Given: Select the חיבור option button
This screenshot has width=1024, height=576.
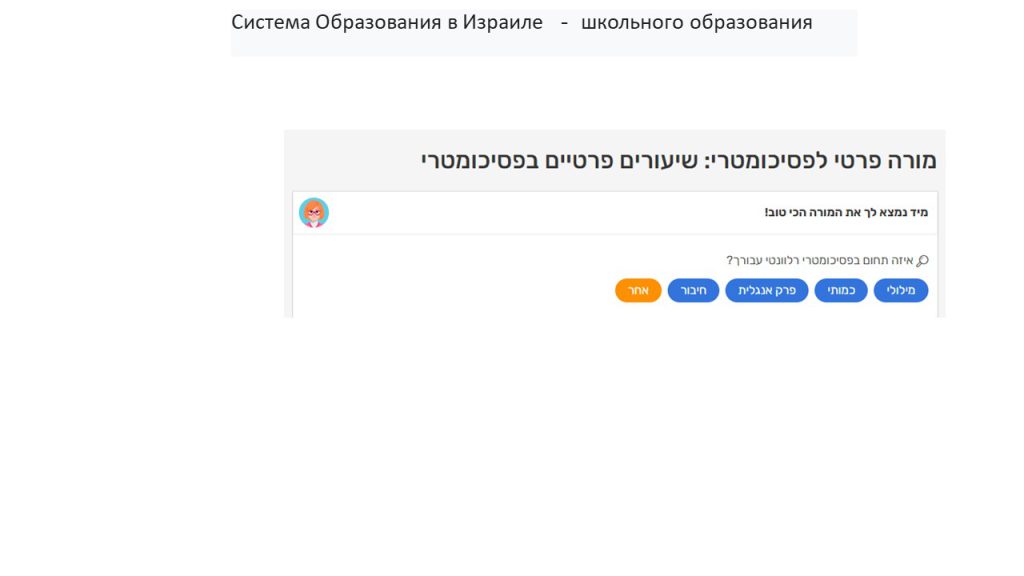Looking at the screenshot, I should (693, 291).
